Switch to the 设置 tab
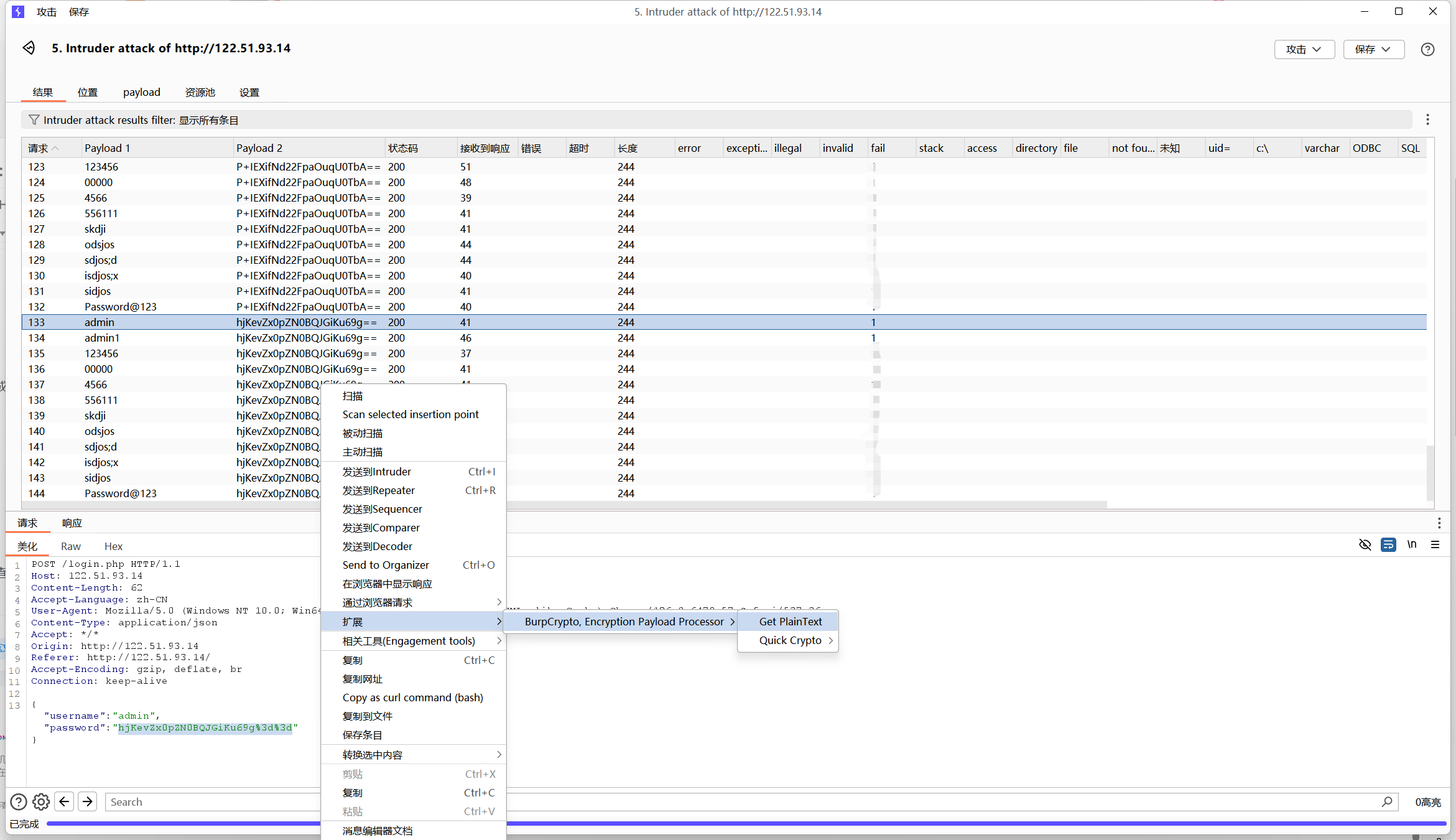This screenshot has height=840, width=1456. click(x=249, y=92)
